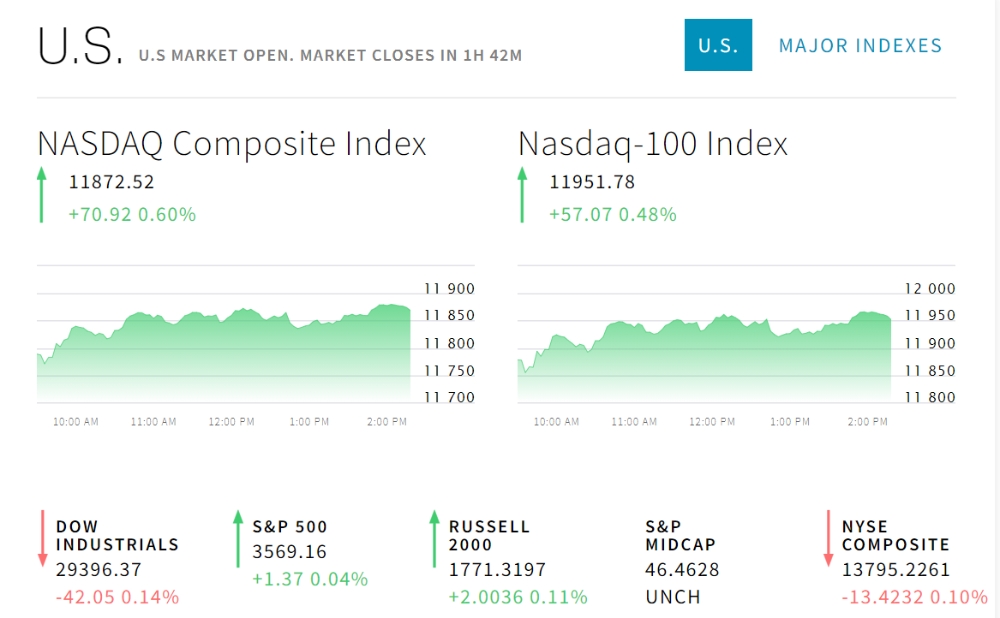Select the U.S. tab
1000x618 pixels.
(718, 45)
